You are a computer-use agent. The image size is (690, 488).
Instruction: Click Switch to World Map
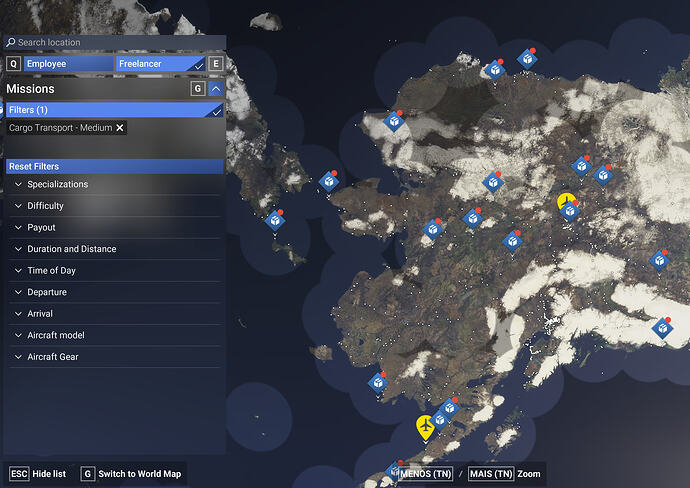pos(131,474)
